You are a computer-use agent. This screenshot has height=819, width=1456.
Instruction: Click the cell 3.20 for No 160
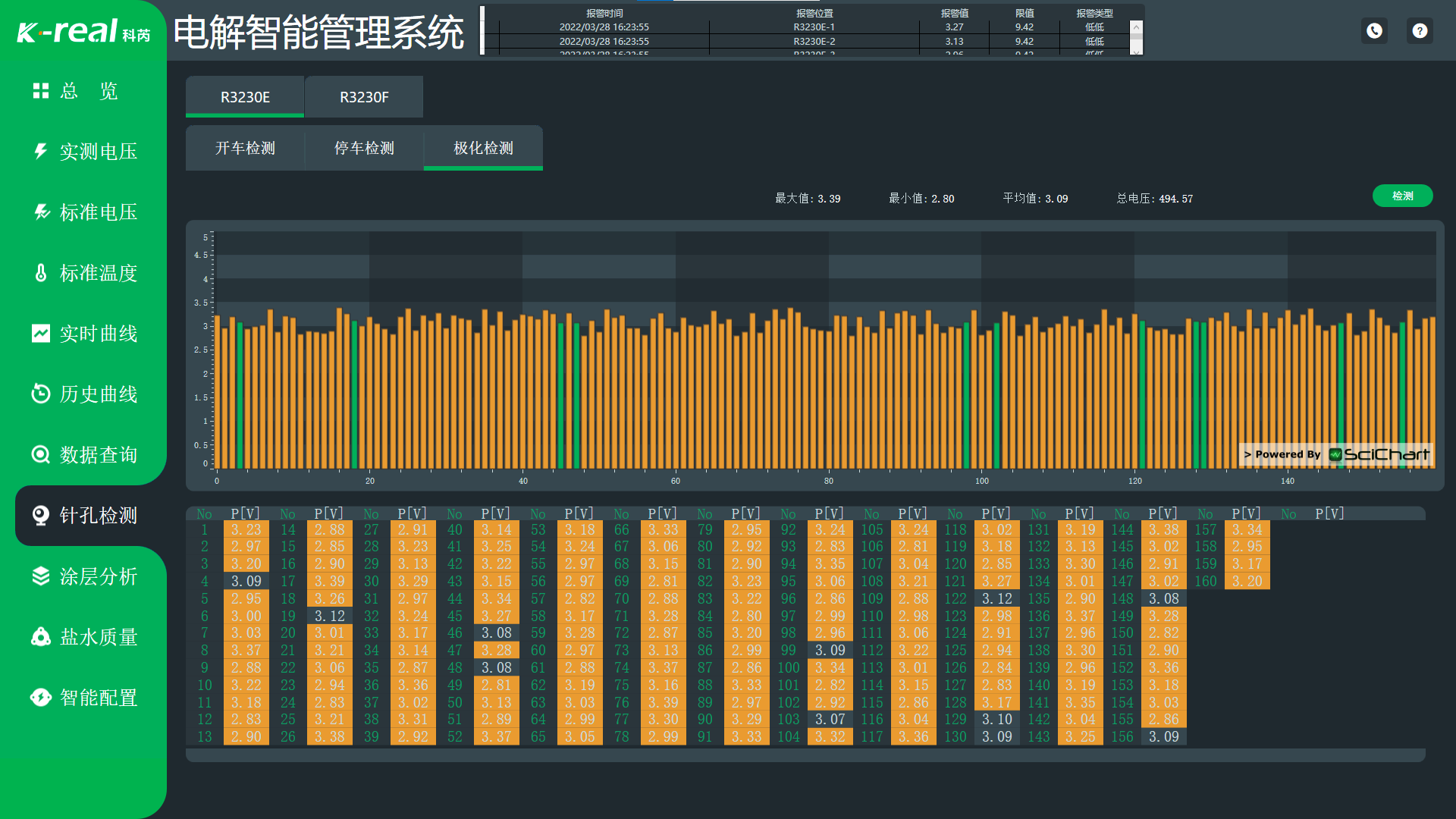(x=1247, y=582)
